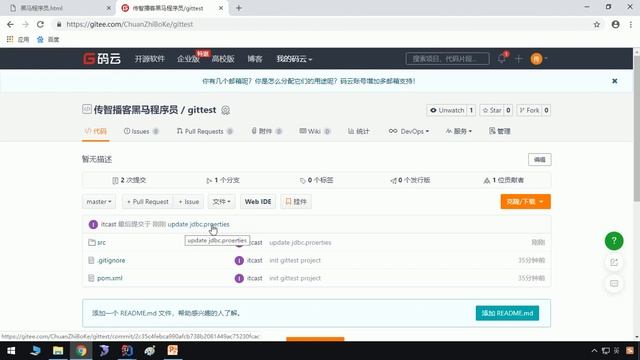The image size is (640, 360).
Task: Open the Windows Start menu
Action: pos(11,351)
